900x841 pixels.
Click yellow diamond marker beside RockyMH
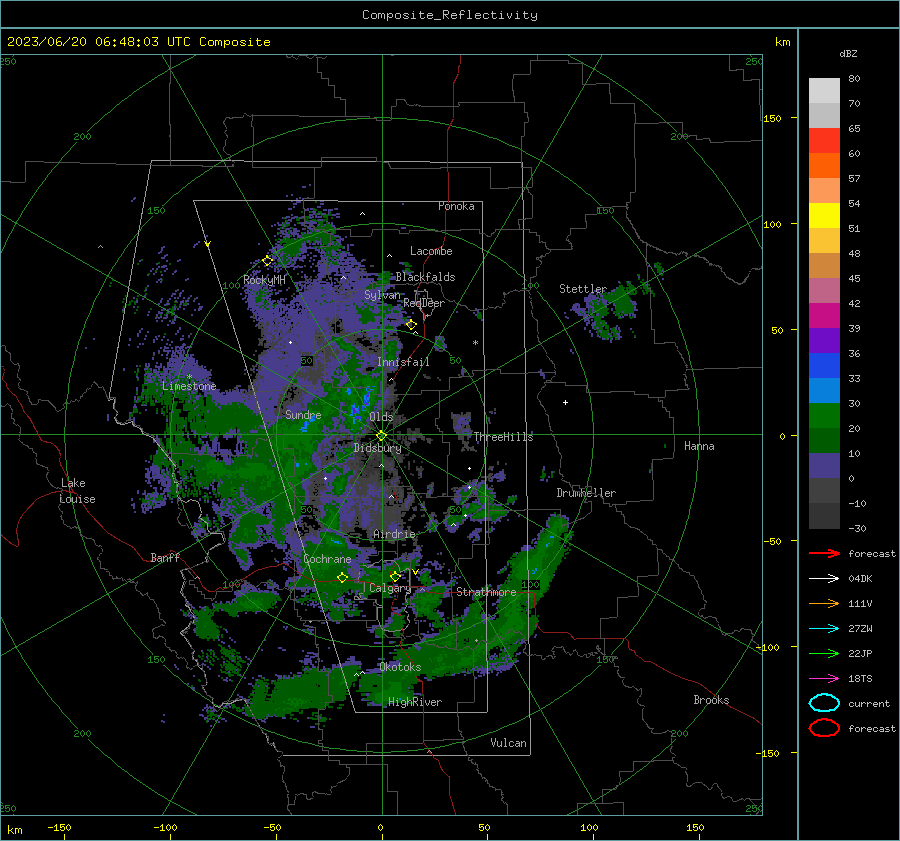click(x=267, y=261)
